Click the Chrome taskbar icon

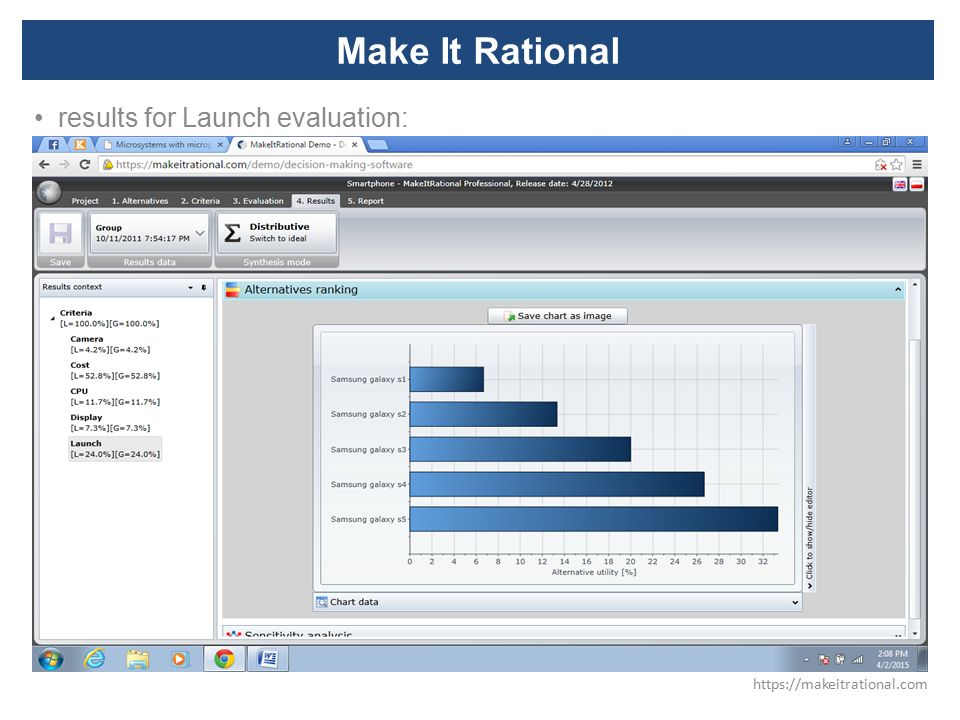pos(224,659)
